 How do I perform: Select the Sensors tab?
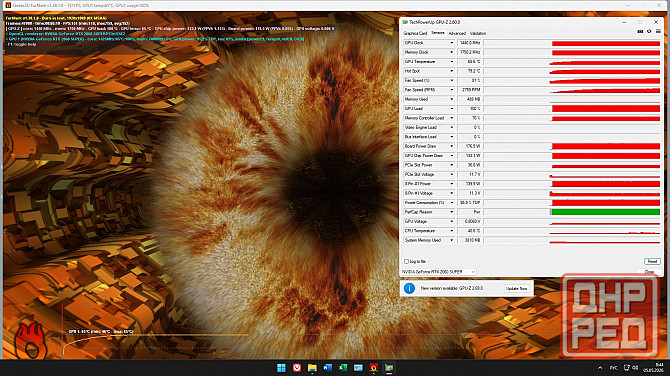438,33
